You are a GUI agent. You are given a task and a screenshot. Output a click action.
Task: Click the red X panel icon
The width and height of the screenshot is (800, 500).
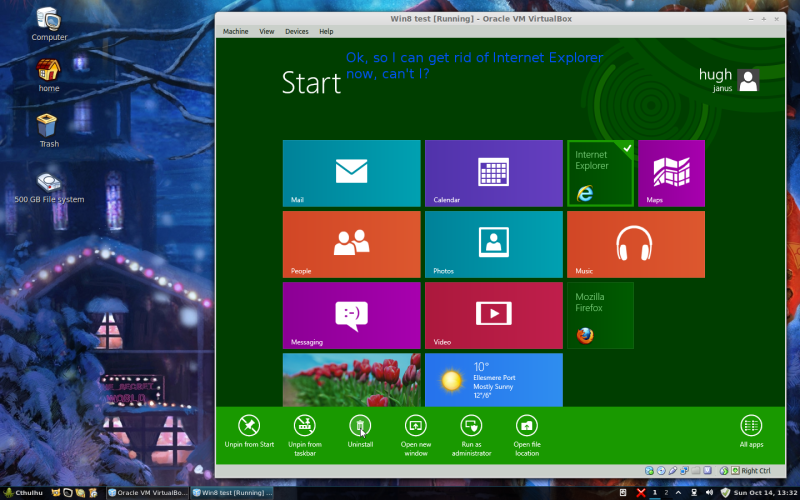point(641,492)
